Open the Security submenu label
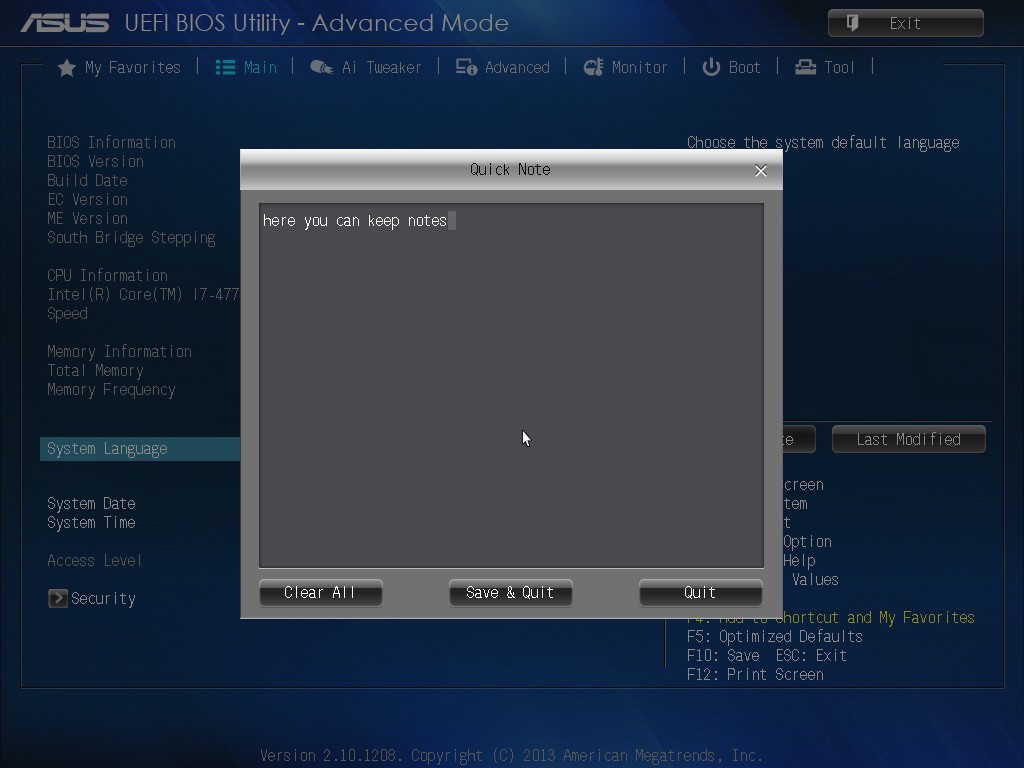Screen dimensions: 1024x768 pos(103,599)
